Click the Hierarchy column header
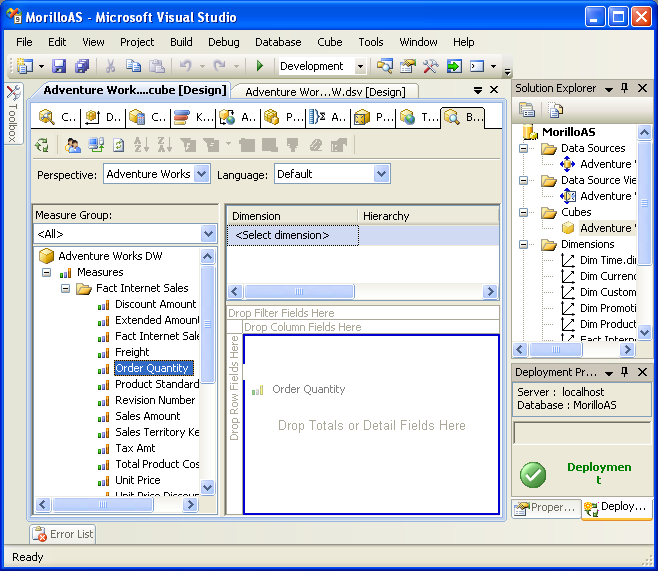This screenshot has height=571, width=658. (428, 216)
